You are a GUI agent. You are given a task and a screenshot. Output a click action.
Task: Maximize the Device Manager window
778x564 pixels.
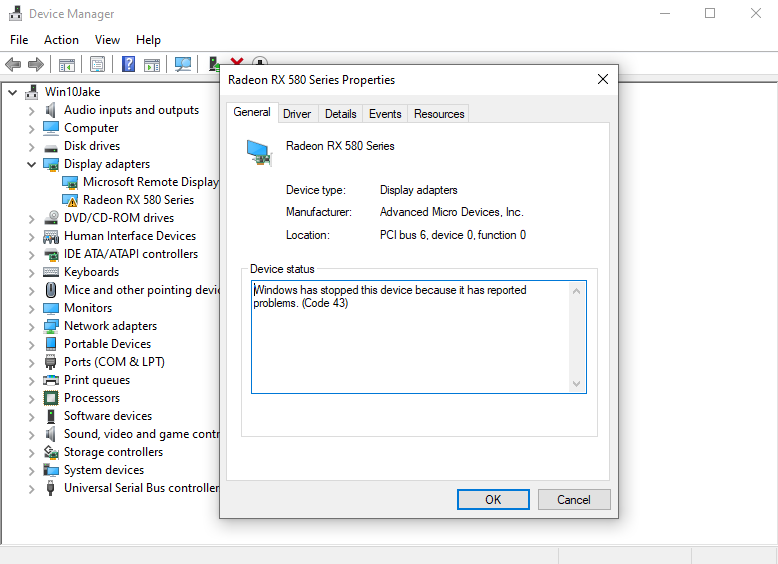(x=710, y=13)
